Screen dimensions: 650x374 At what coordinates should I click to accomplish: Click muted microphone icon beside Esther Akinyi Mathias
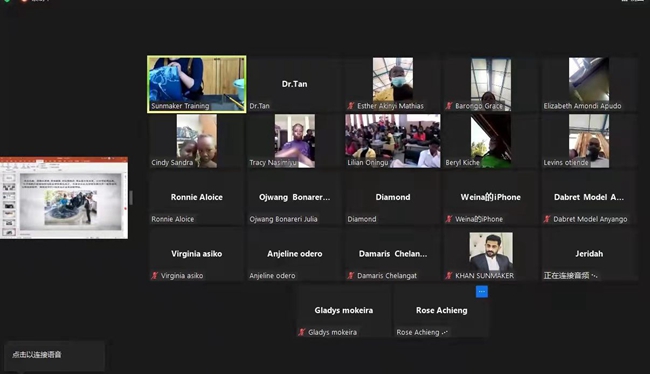[351, 106]
